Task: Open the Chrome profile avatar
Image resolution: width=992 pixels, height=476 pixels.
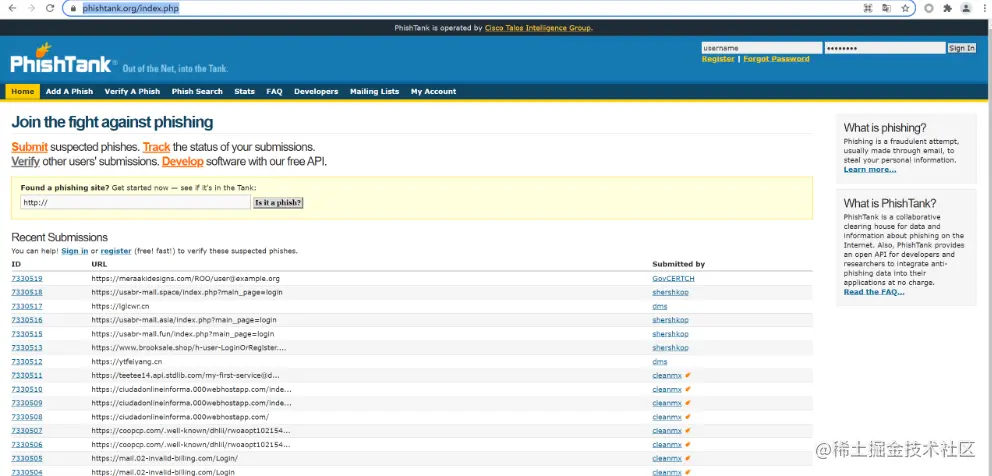Action: 965,9
